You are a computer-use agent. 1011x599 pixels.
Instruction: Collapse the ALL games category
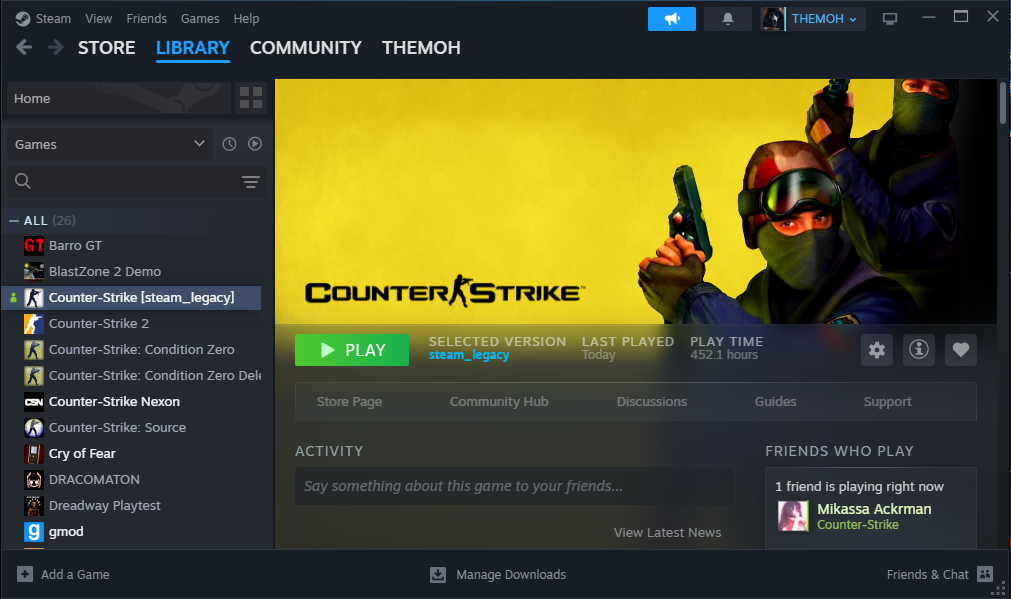[x=14, y=220]
